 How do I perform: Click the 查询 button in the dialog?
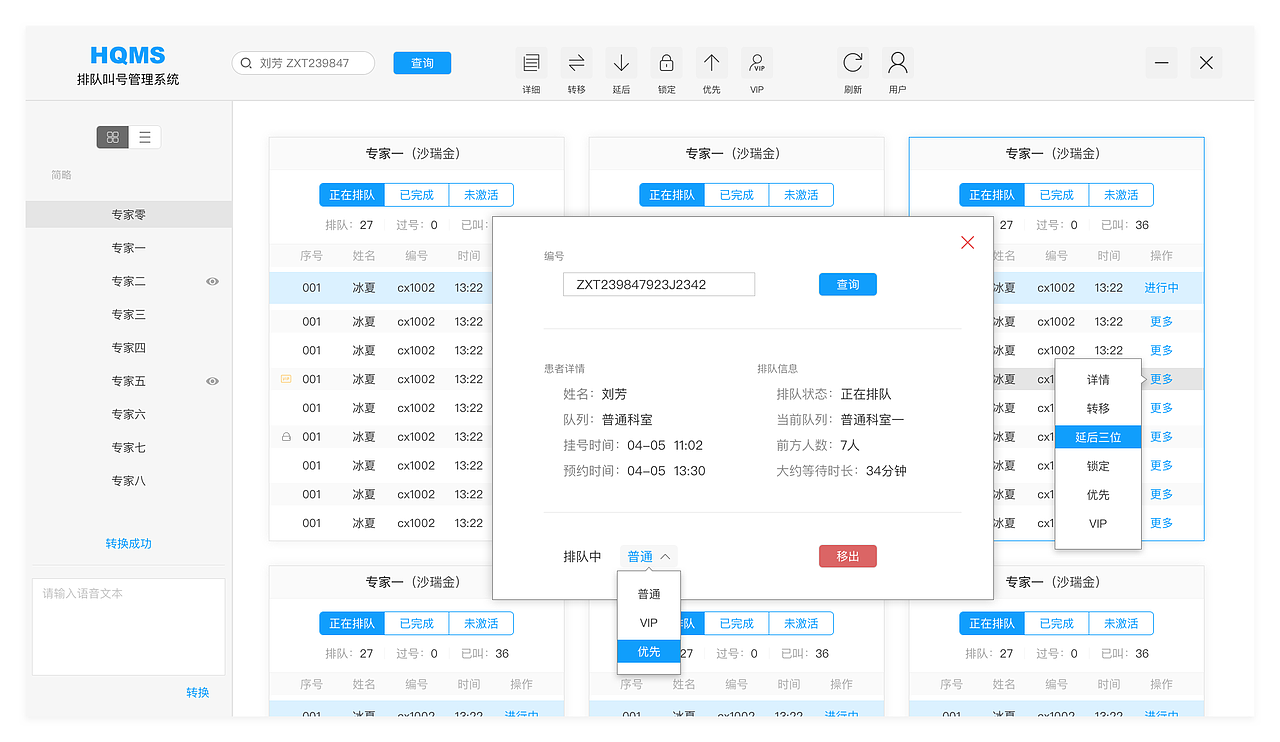point(847,284)
